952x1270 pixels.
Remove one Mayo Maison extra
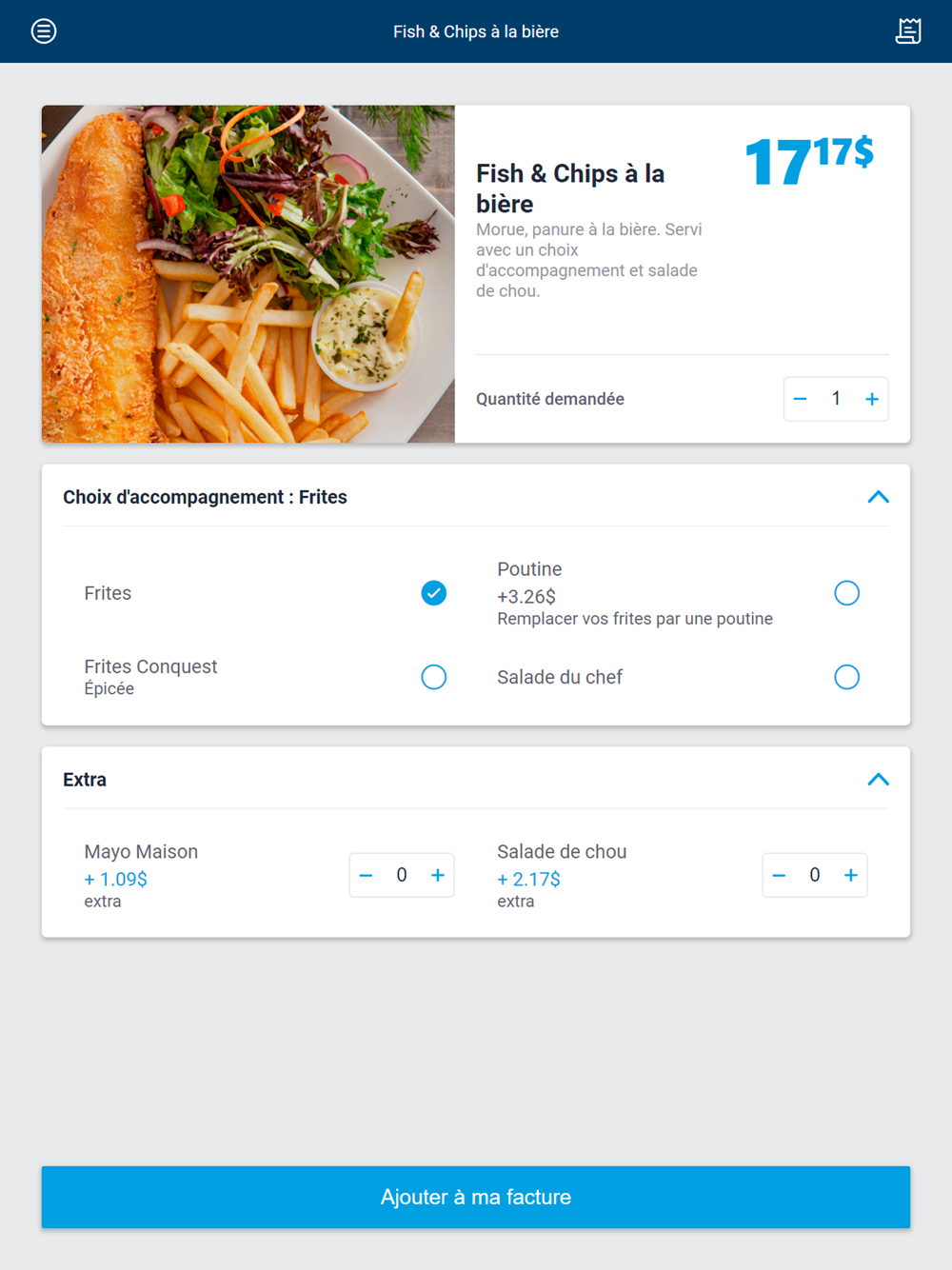coord(367,875)
